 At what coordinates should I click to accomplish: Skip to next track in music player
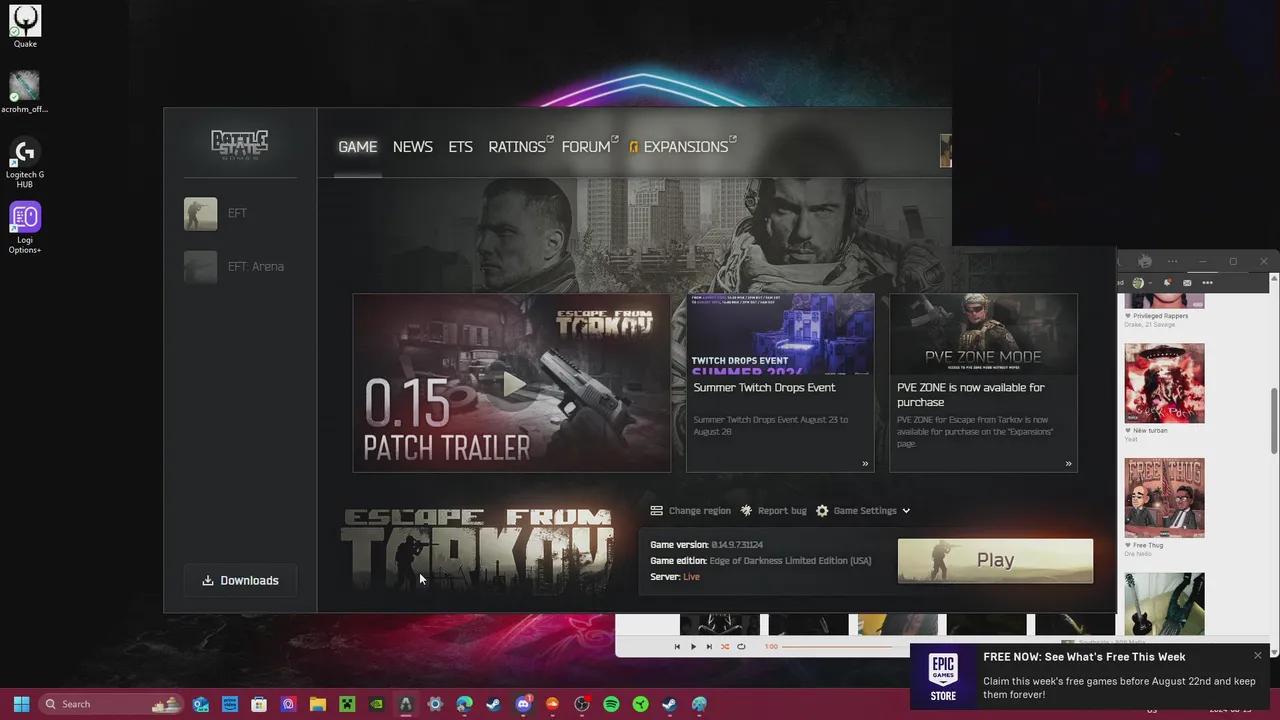pos(709,647)
